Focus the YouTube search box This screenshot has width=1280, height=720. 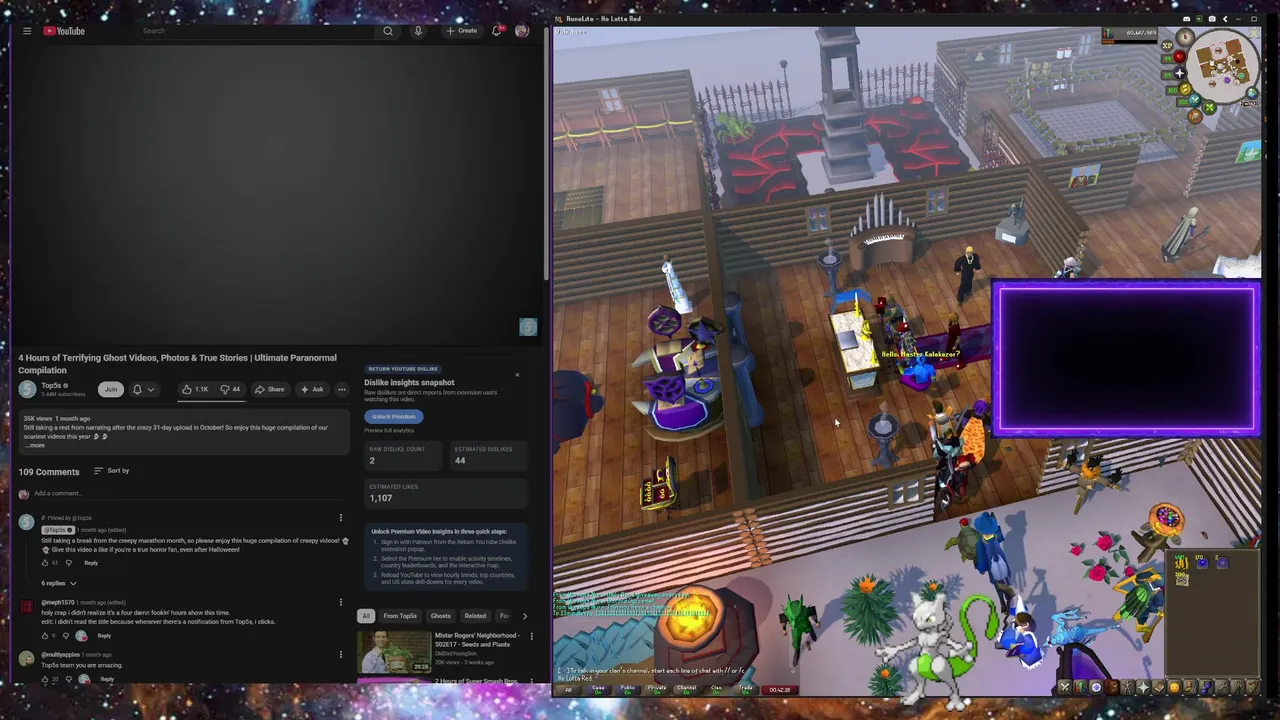point(257,31)
